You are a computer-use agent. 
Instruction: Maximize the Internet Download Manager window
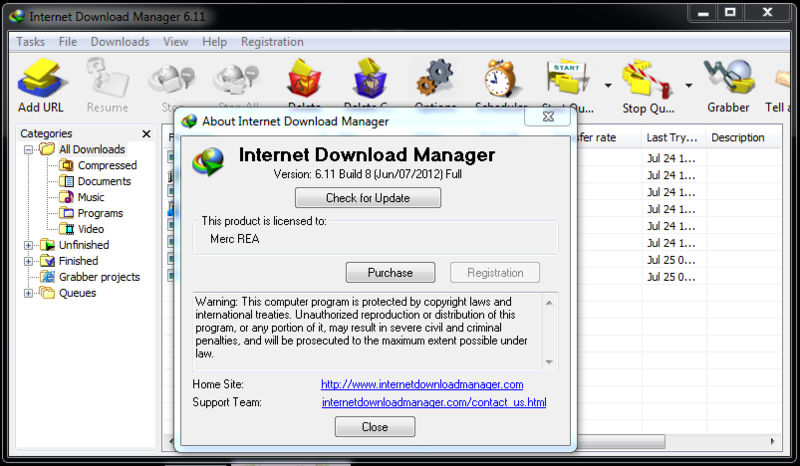(x=731, y=13)
